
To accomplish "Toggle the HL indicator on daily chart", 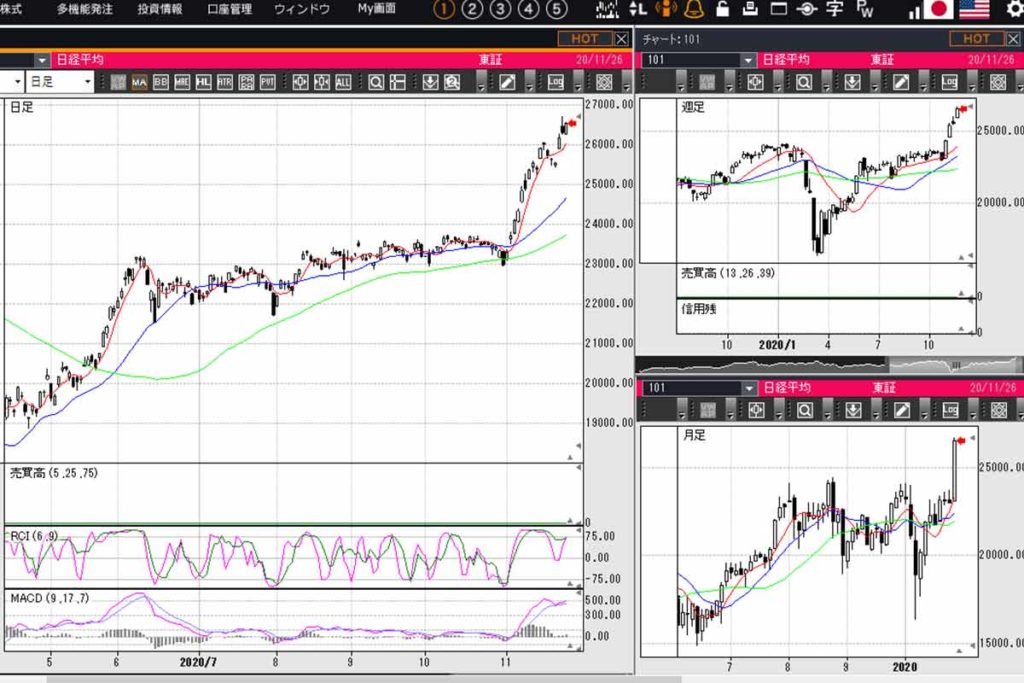I will 204,82.
